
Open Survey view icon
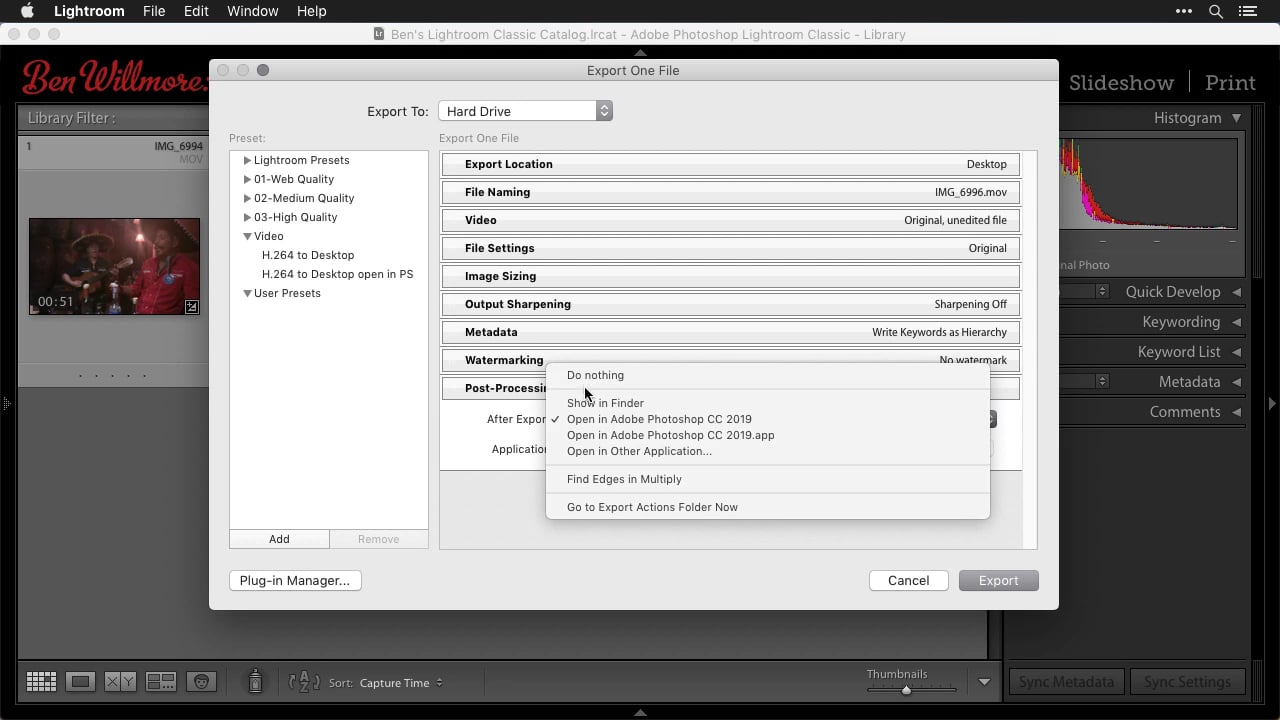pos(161,682)
